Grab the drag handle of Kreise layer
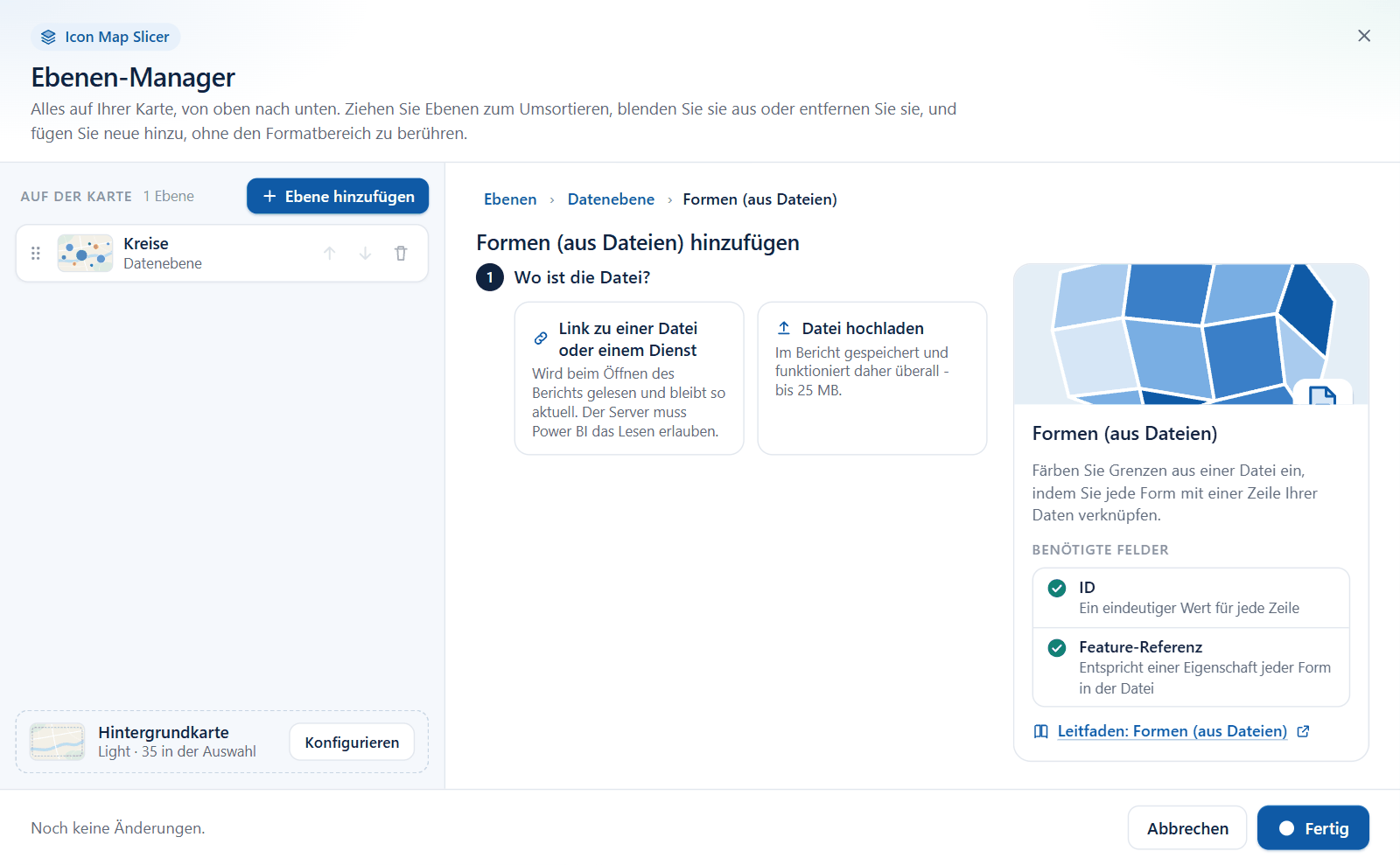This screenshot has width=1400, height=865. pos(36,254)
